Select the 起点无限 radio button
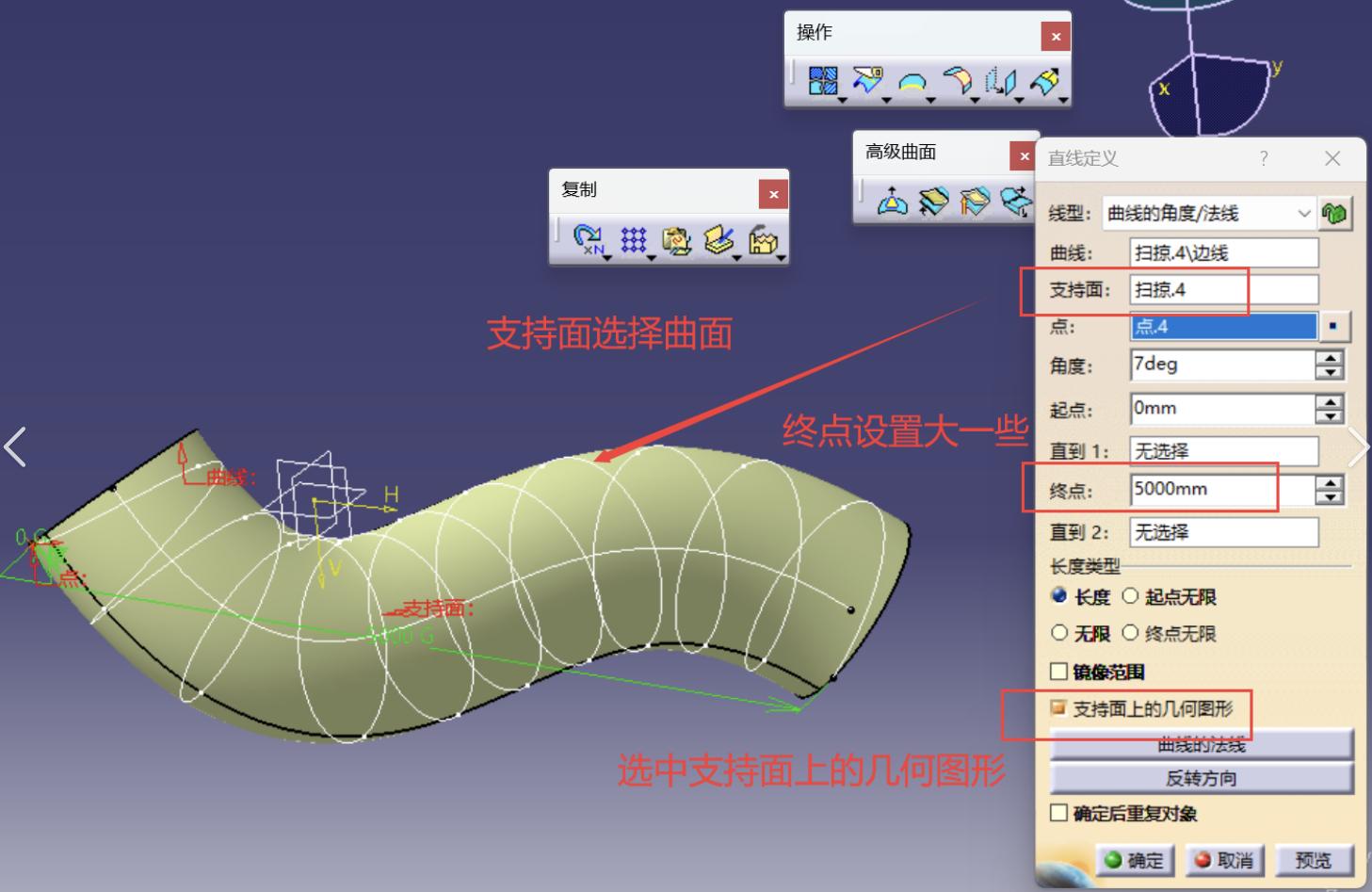Viewport: 1372px width, 892px height. tap(1130, 596)
